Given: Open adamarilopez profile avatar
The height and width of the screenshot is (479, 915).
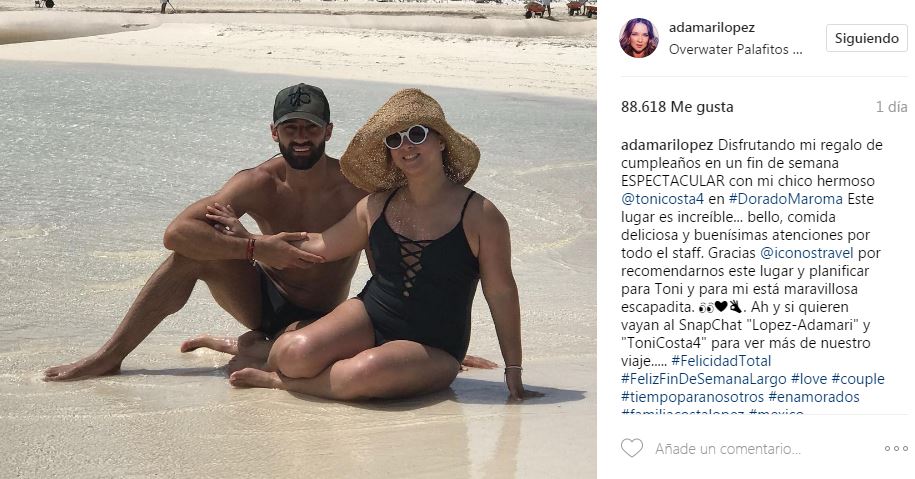Looking at the screenshot, I should (639, 38).
